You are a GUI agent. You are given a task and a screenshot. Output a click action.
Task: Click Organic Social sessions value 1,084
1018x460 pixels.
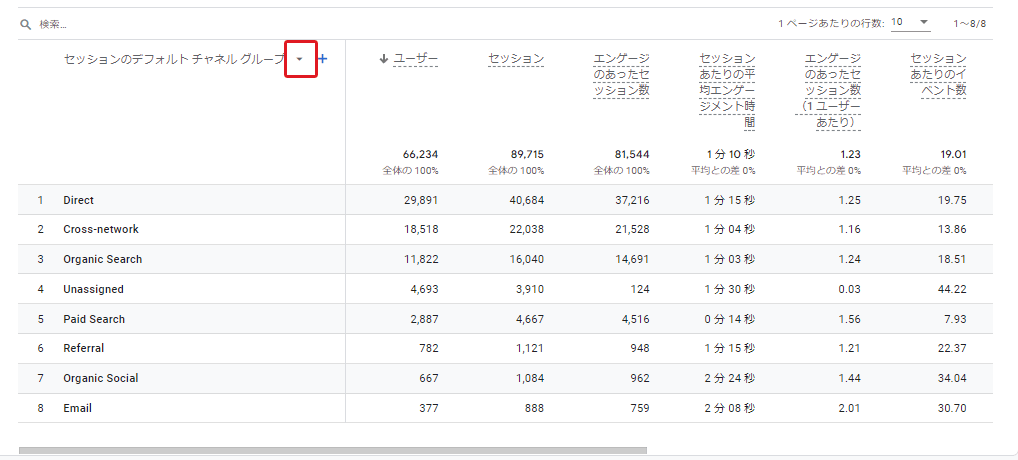[x=529, y=378]
